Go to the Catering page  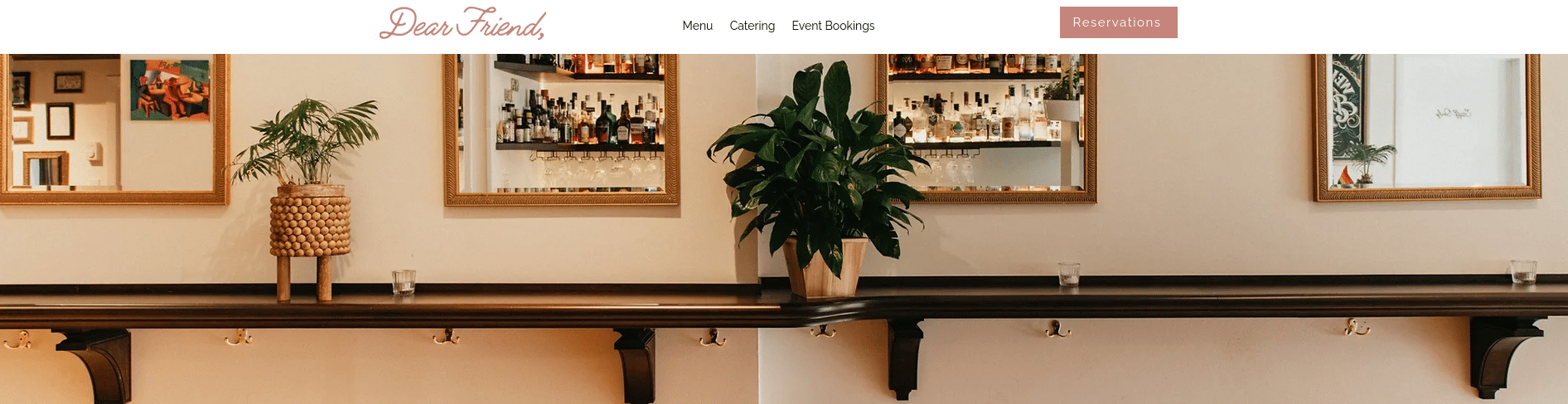[x=752, y=26]
